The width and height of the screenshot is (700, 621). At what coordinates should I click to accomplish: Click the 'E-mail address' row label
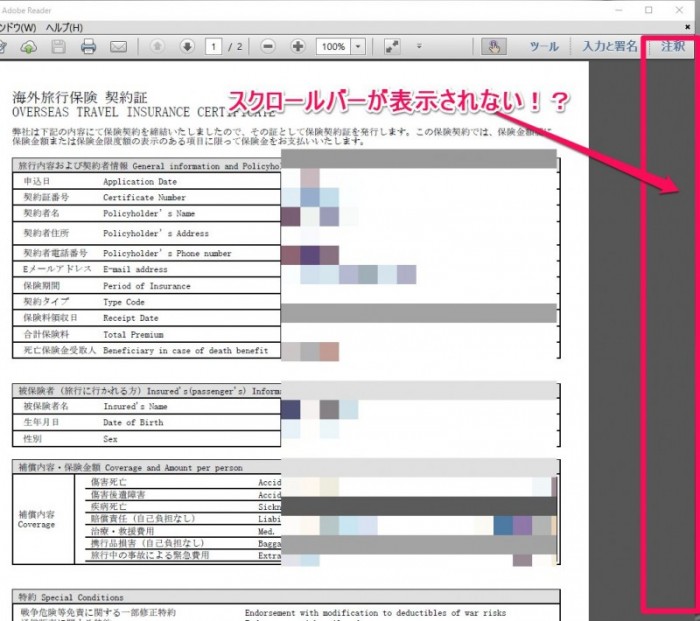pos(135,269)
